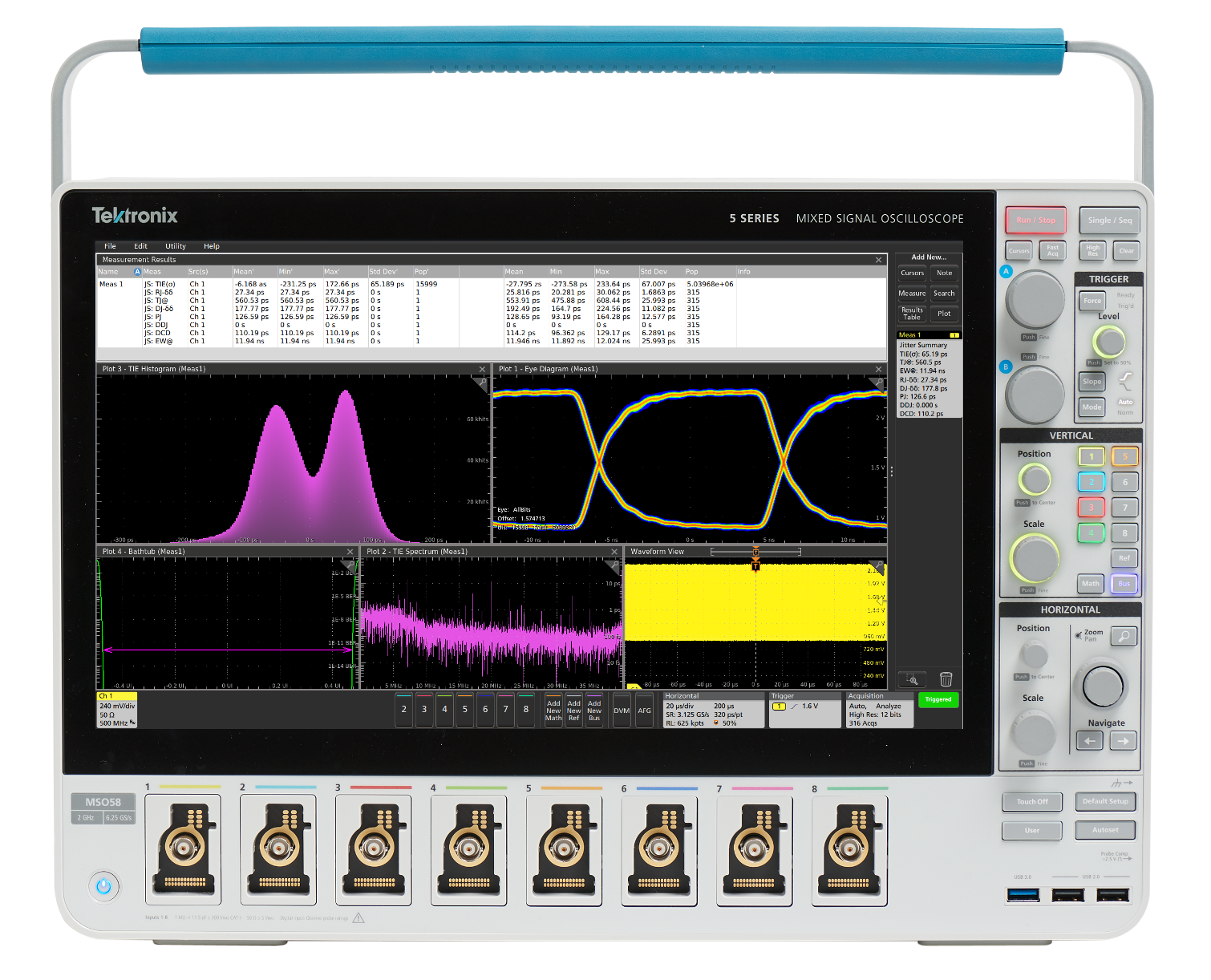Click Add New Ref button

pyautogui.click(x=573, y=711)
